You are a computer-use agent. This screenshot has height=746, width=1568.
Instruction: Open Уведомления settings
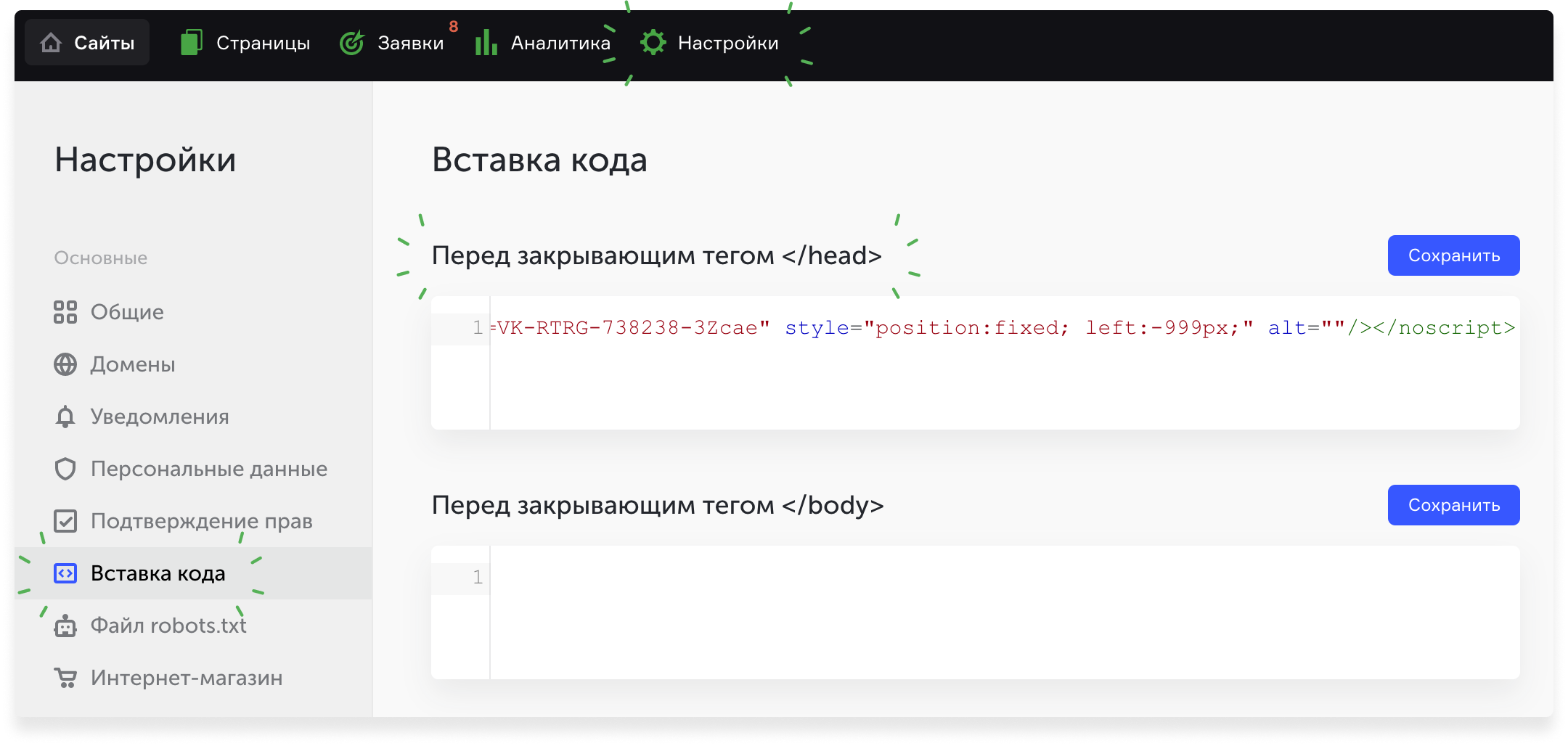pos(193,417)
